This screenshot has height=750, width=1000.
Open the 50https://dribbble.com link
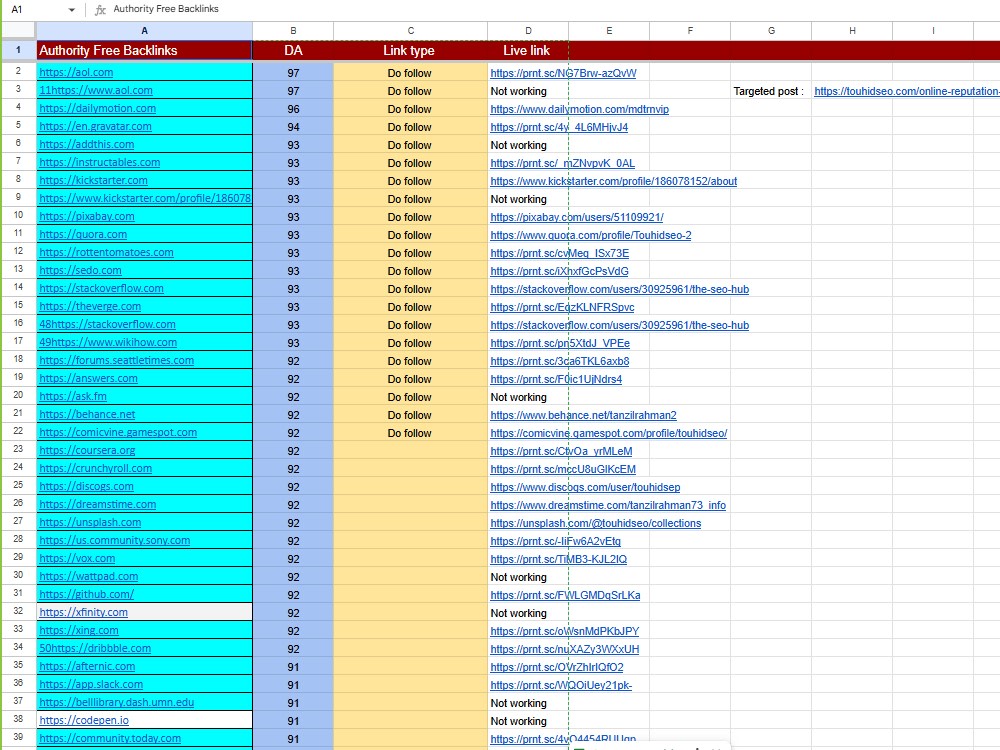(x=95, y=648)
